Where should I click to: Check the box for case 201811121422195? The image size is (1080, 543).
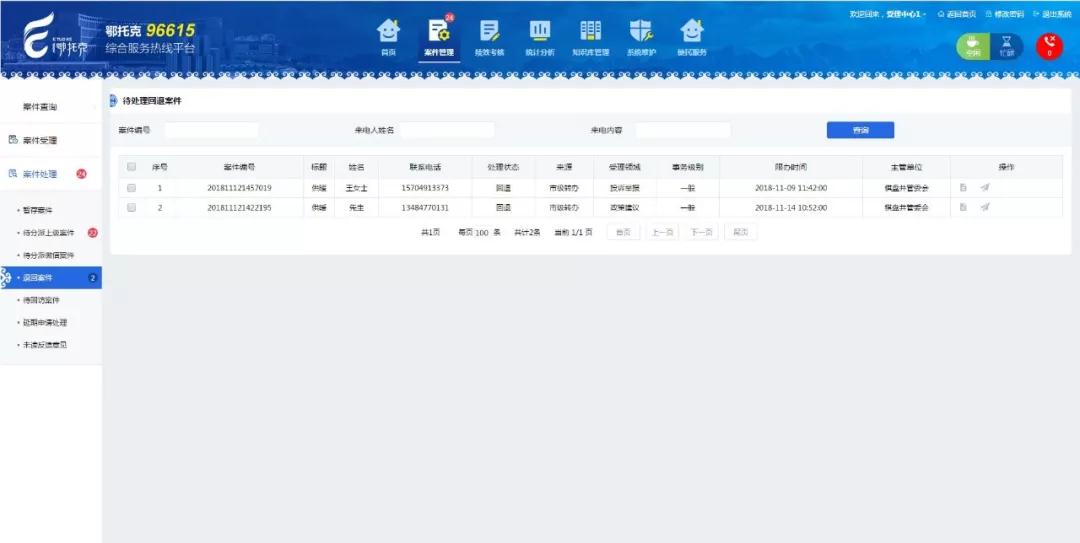(x=131, y=207)
